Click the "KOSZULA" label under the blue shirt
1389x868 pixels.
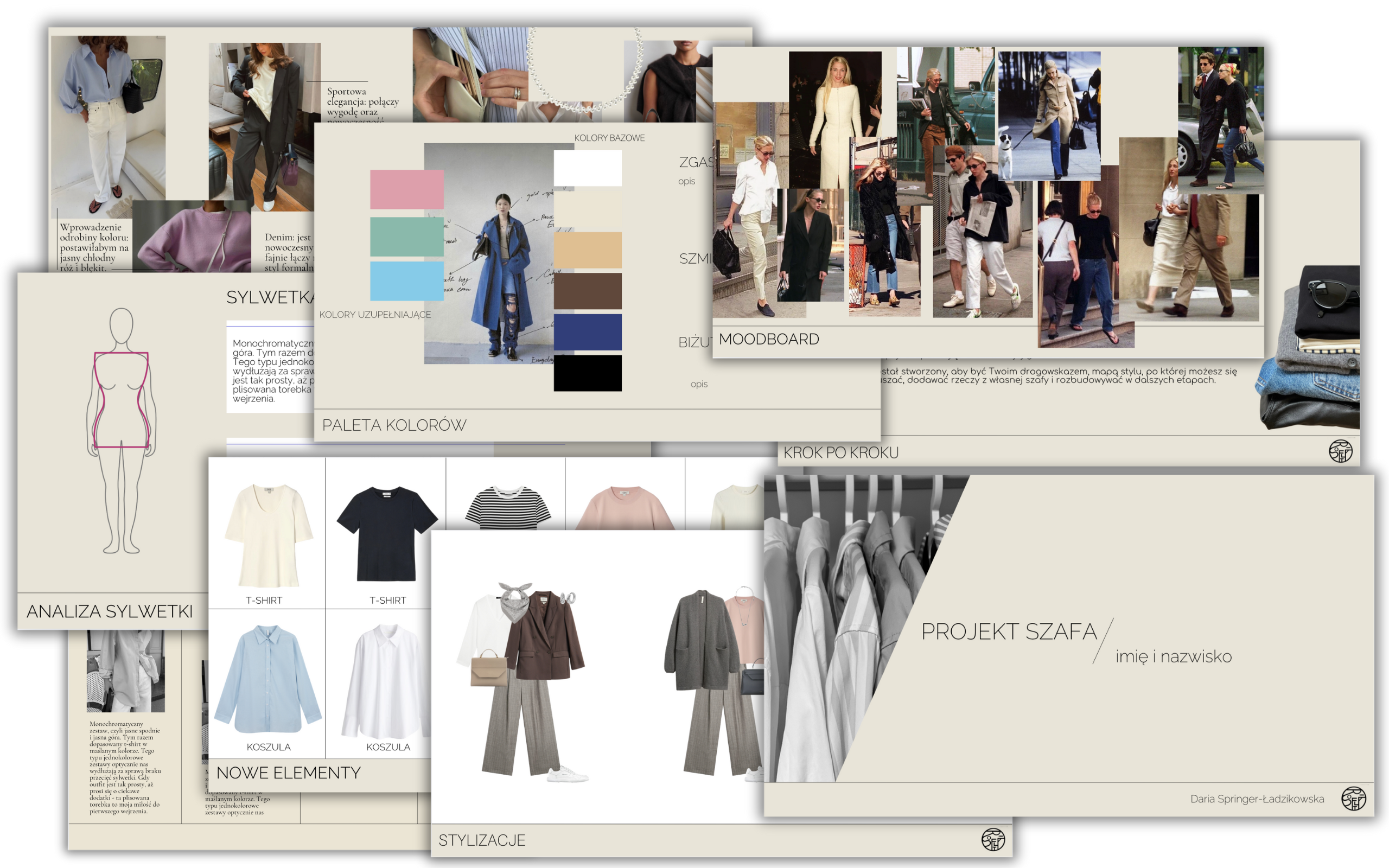[269, 747]
